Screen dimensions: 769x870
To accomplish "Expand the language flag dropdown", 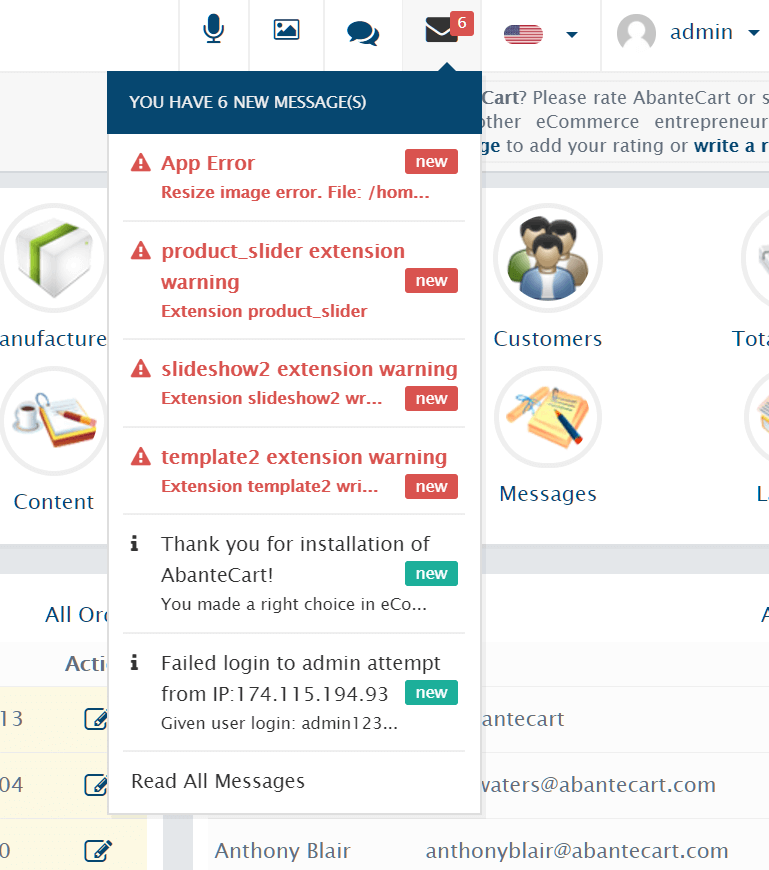I will (x=571, y=34).
